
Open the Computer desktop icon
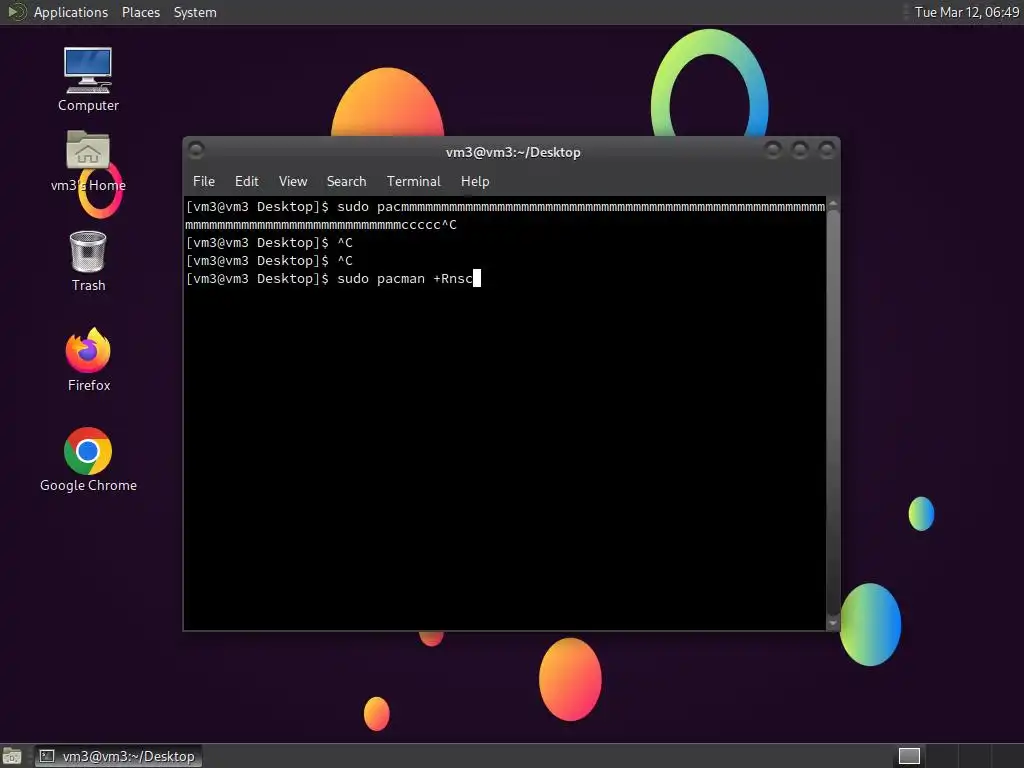[88, 78]
